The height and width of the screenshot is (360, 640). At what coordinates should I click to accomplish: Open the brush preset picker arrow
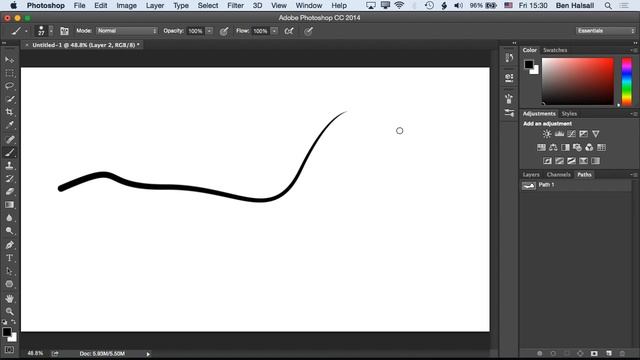[x=51, y=31]
